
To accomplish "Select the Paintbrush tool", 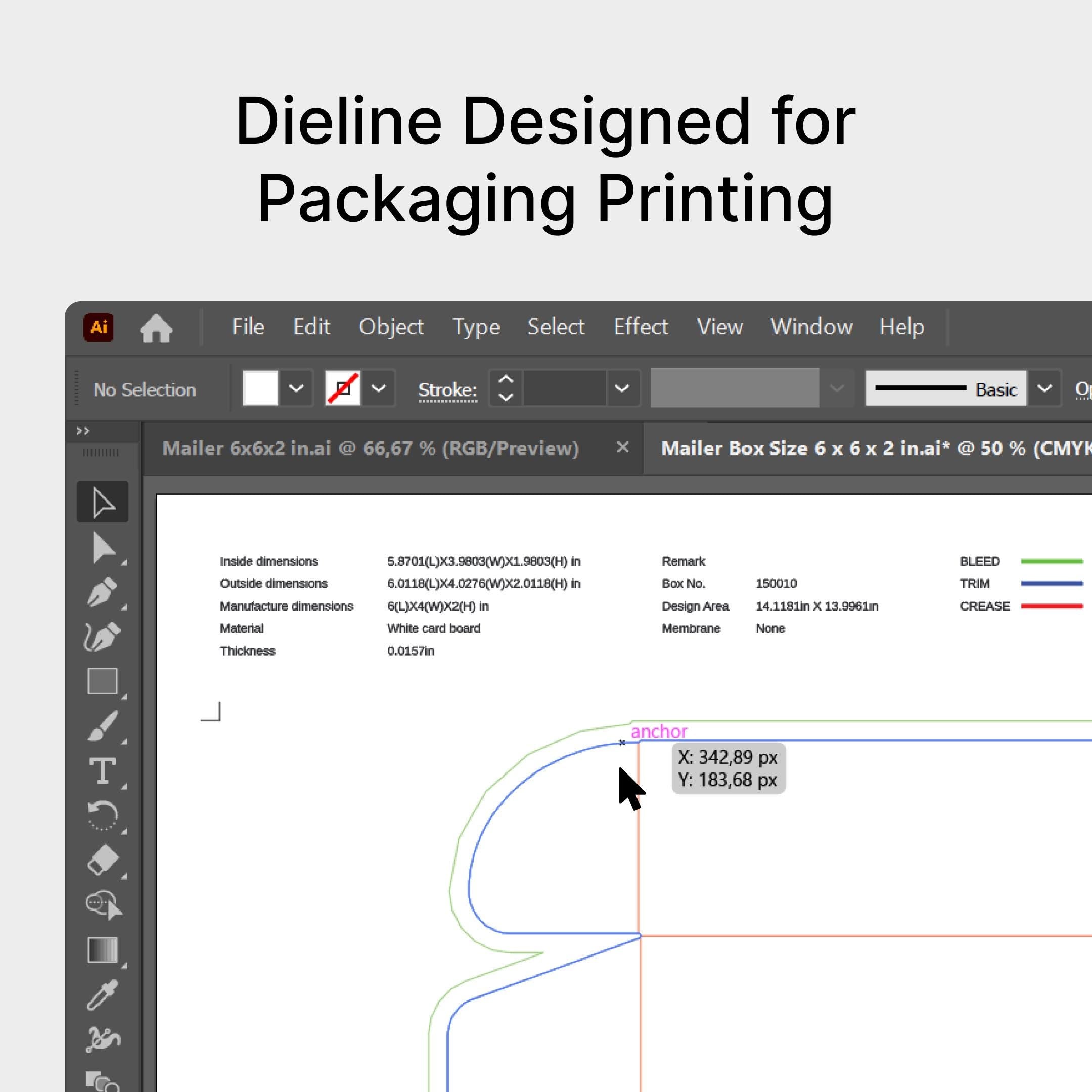I will [102, 726].
